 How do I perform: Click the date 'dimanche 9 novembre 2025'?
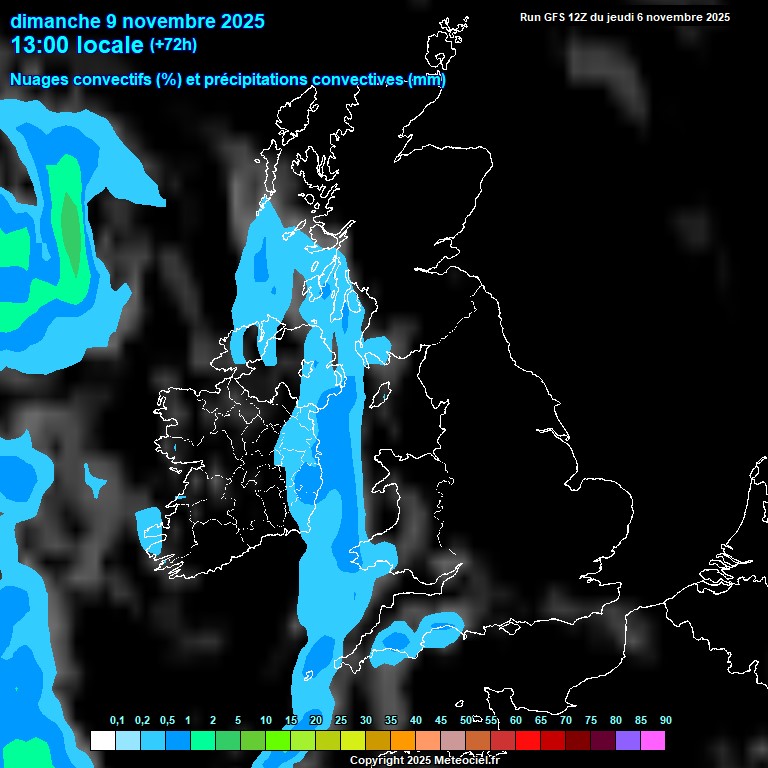click(x=137, y=20)
